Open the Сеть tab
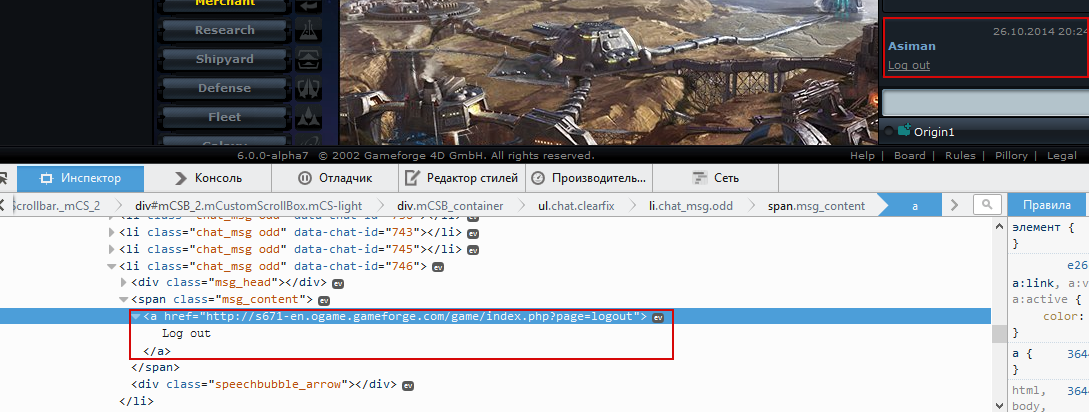The width and height of the screenshot is (1089, 412). pyautogui.click(x=715, y=179)
